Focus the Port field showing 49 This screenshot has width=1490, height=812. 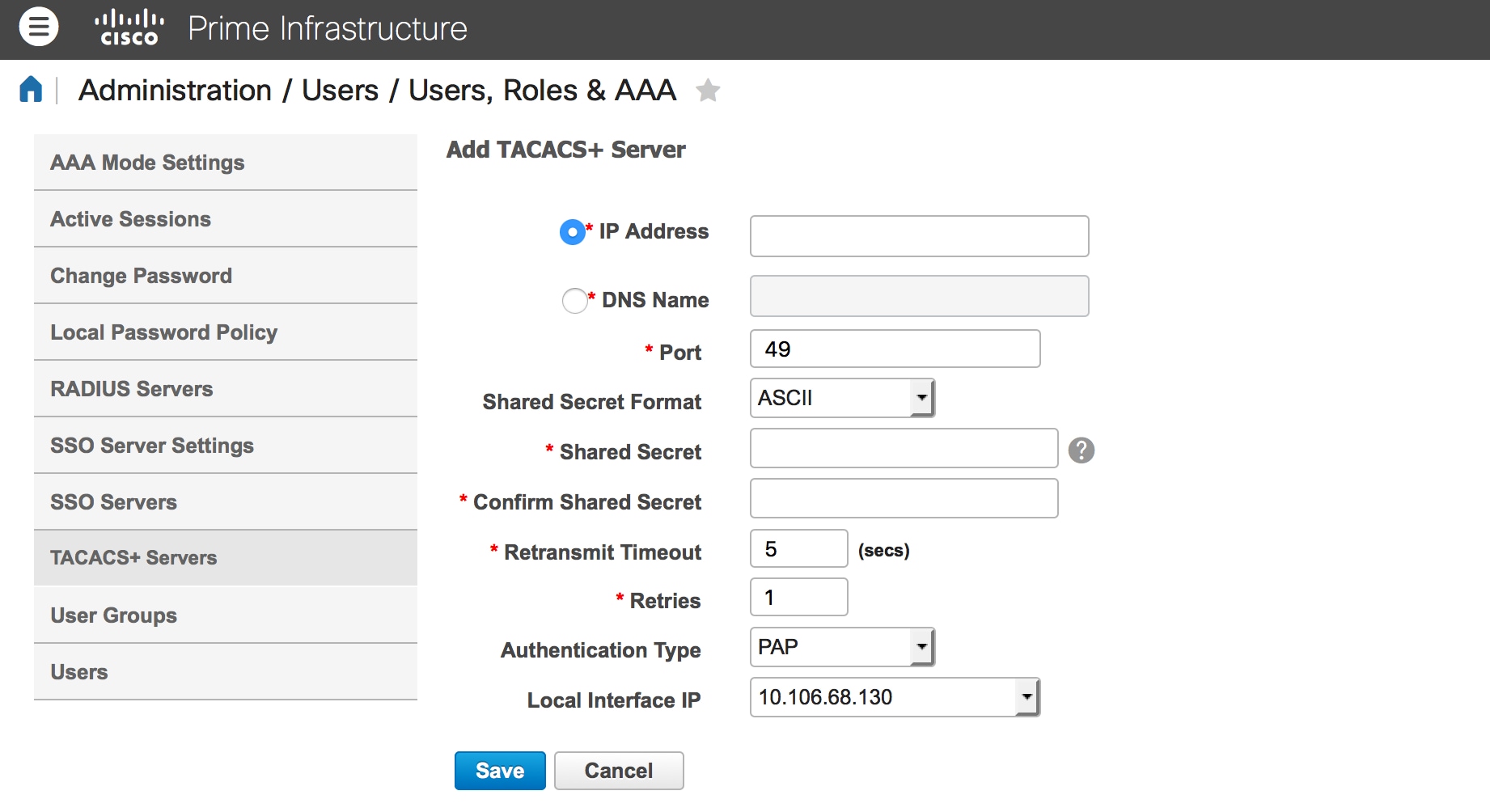(895, 349)
